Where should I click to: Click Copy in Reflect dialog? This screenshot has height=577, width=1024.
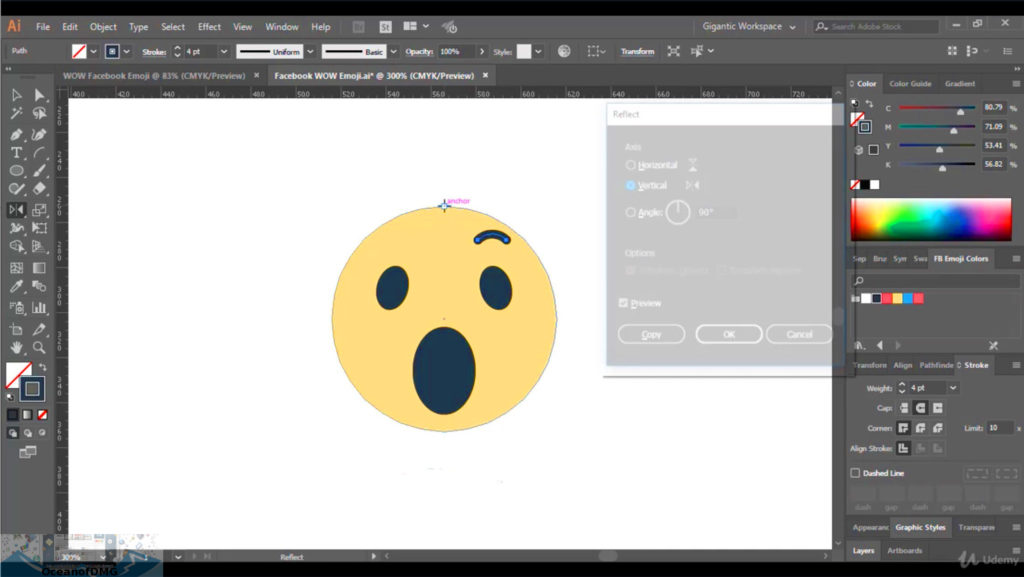click(651, 334)
